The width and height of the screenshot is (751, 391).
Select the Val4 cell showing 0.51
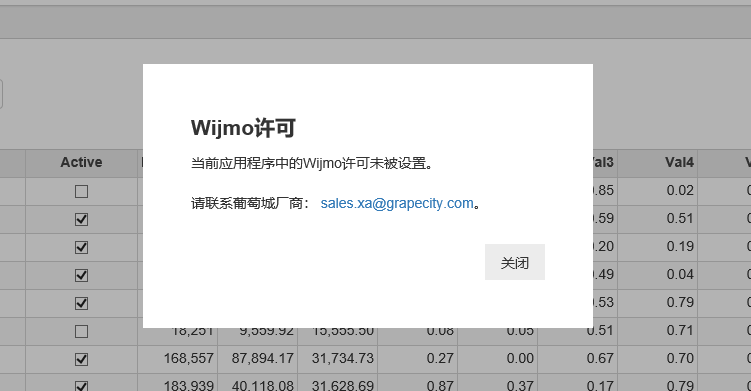coord(658,219)
